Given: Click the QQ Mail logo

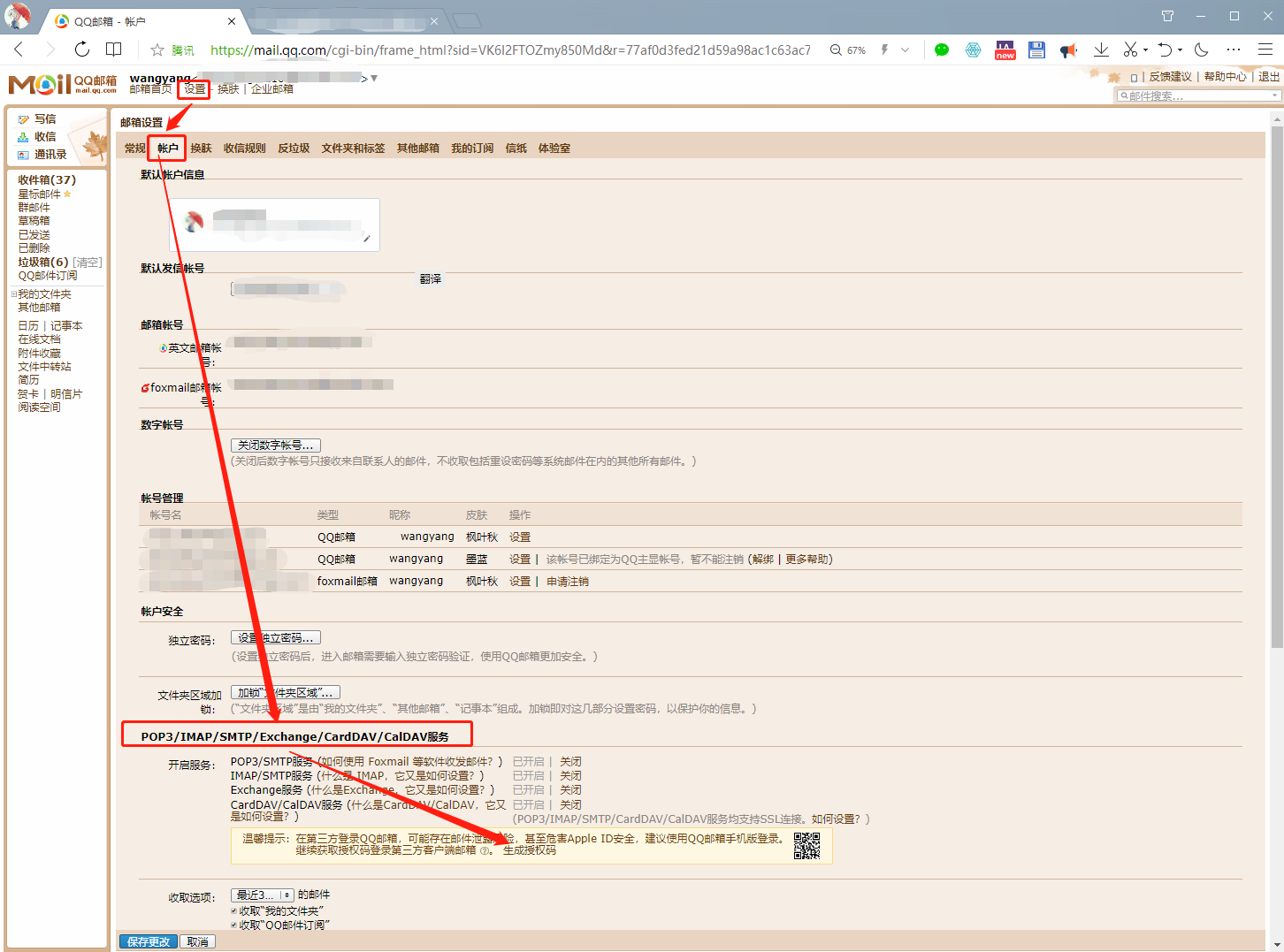Looking at the screenshot, I should click(x=62, y=84).
